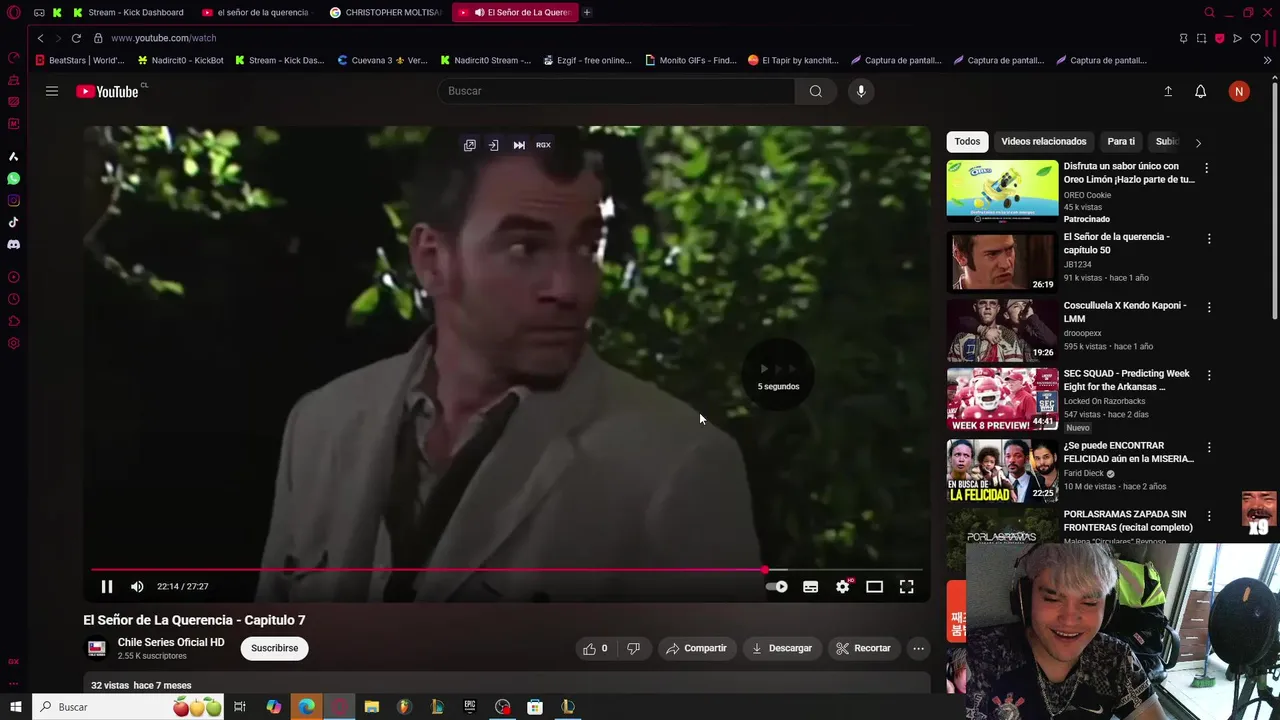Image resolution: width=1280 pixels, height=720 pixels.
Task: Select the Todos filter chip
Action: point(967,141)
